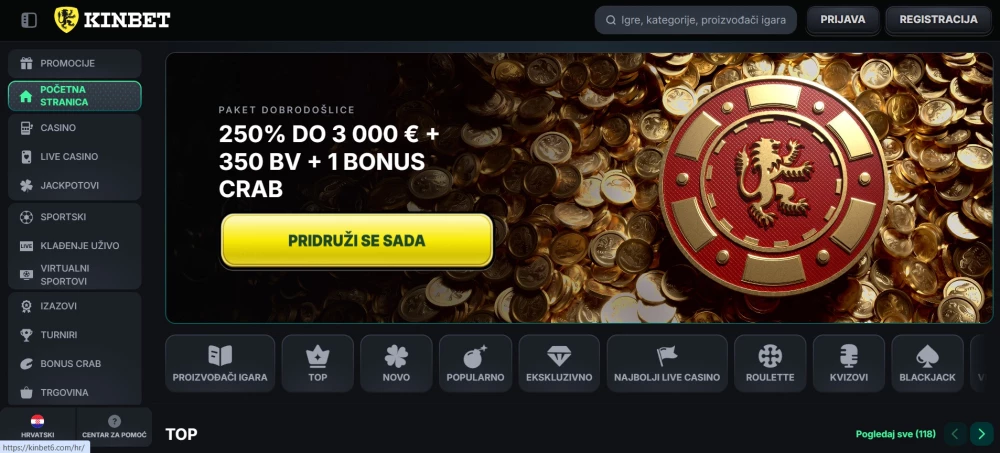1000x453 pixels.
Task: Focus the games search field
Action: click(696, 20)
